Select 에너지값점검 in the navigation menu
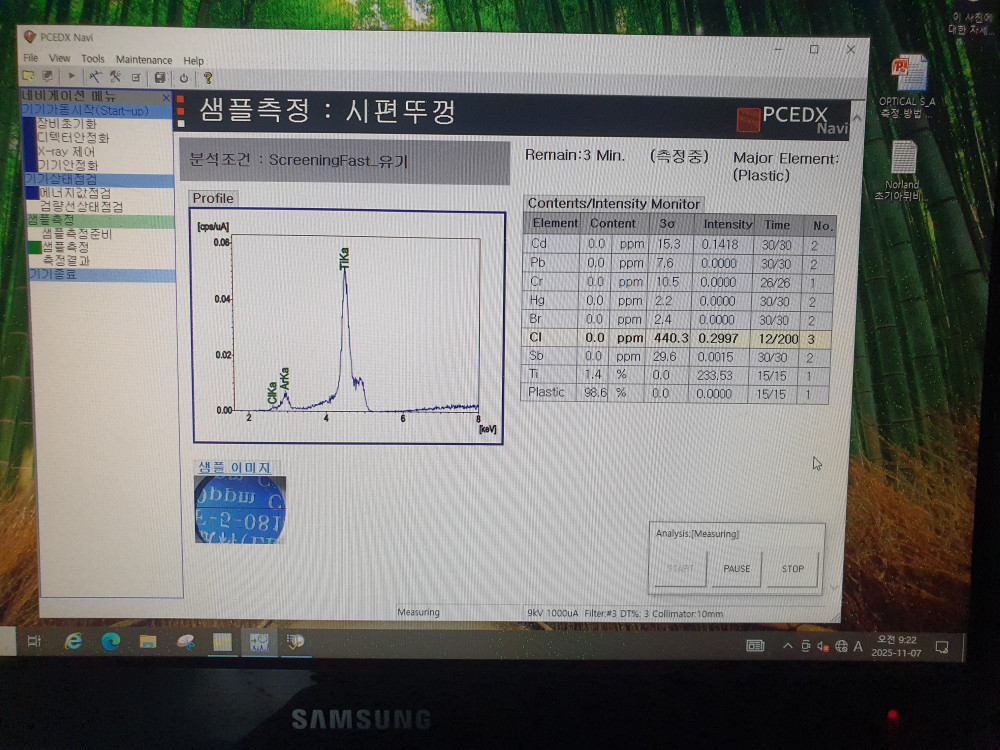1000x750 pixels. [x=75, y=193]
